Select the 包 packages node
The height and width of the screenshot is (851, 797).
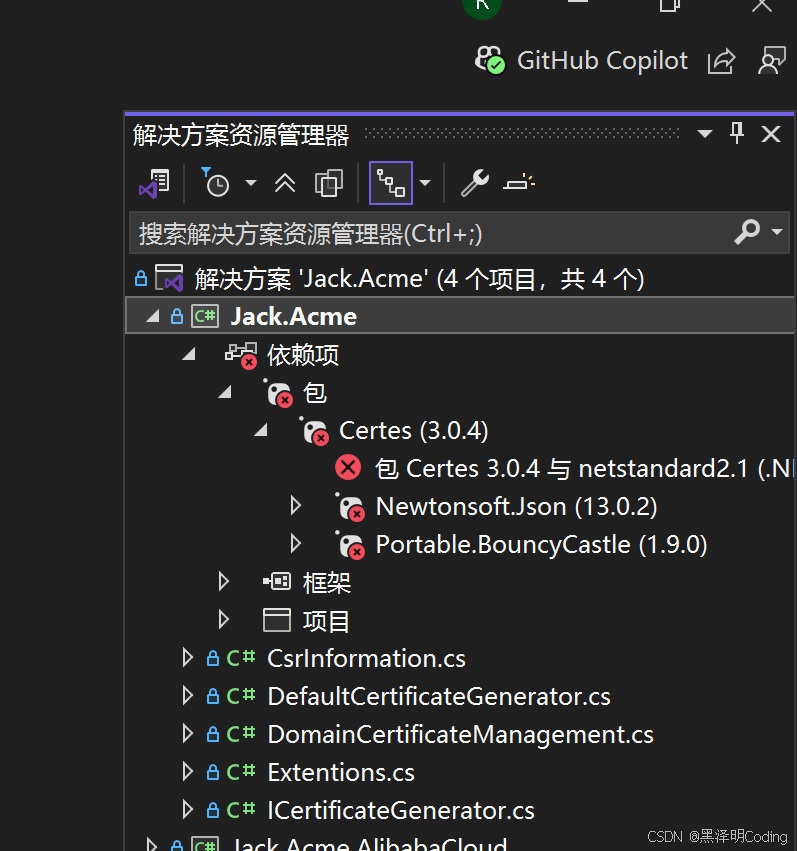click(x=315, y=392)
